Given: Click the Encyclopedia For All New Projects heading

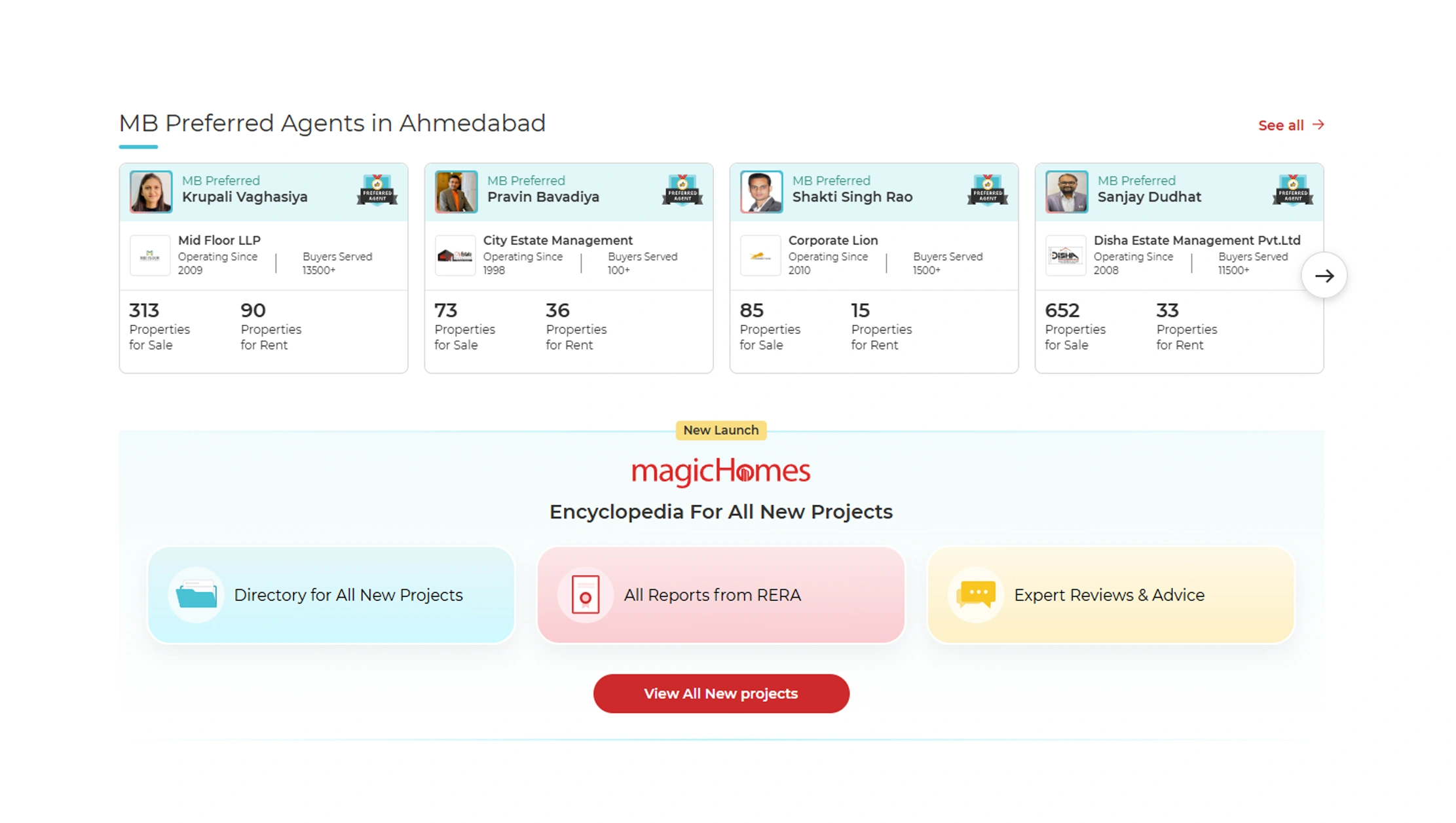Looking at the screenshot, I should click(x=720, y=511).
